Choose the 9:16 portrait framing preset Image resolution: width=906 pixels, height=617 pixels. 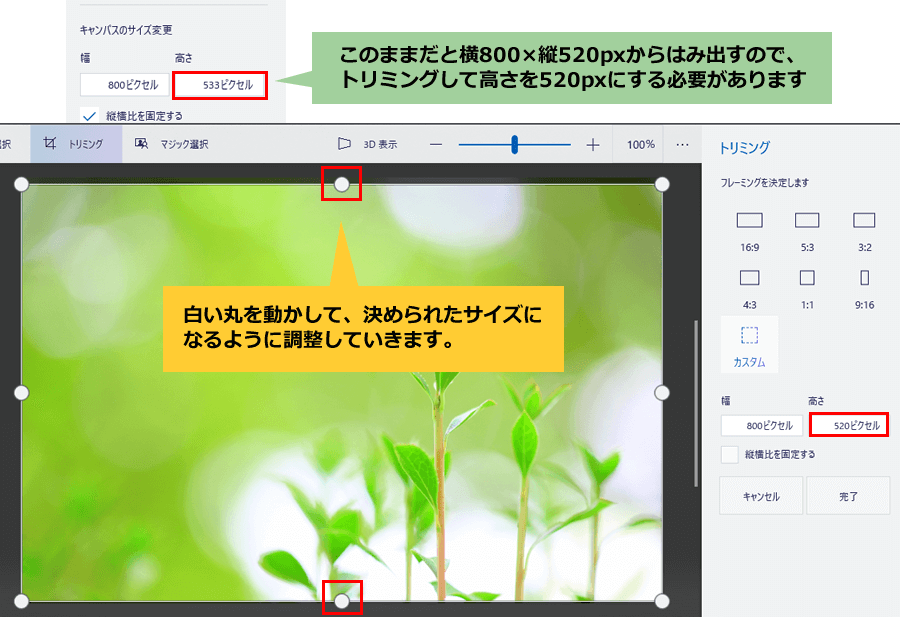864,286
